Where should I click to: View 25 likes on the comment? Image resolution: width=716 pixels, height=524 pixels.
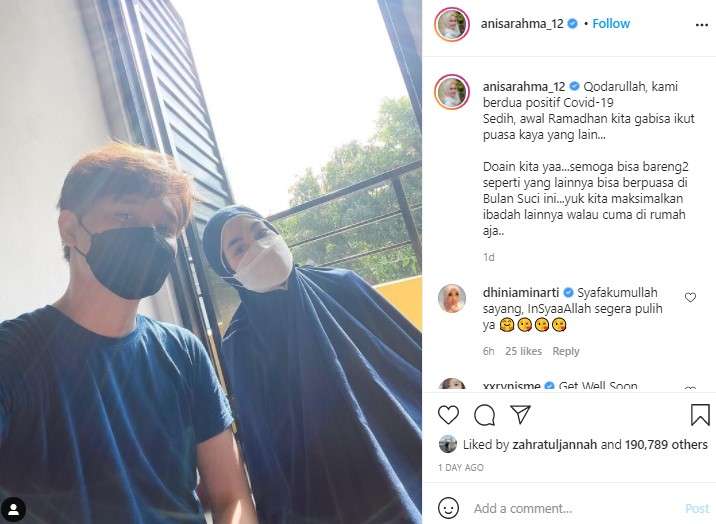523,351
